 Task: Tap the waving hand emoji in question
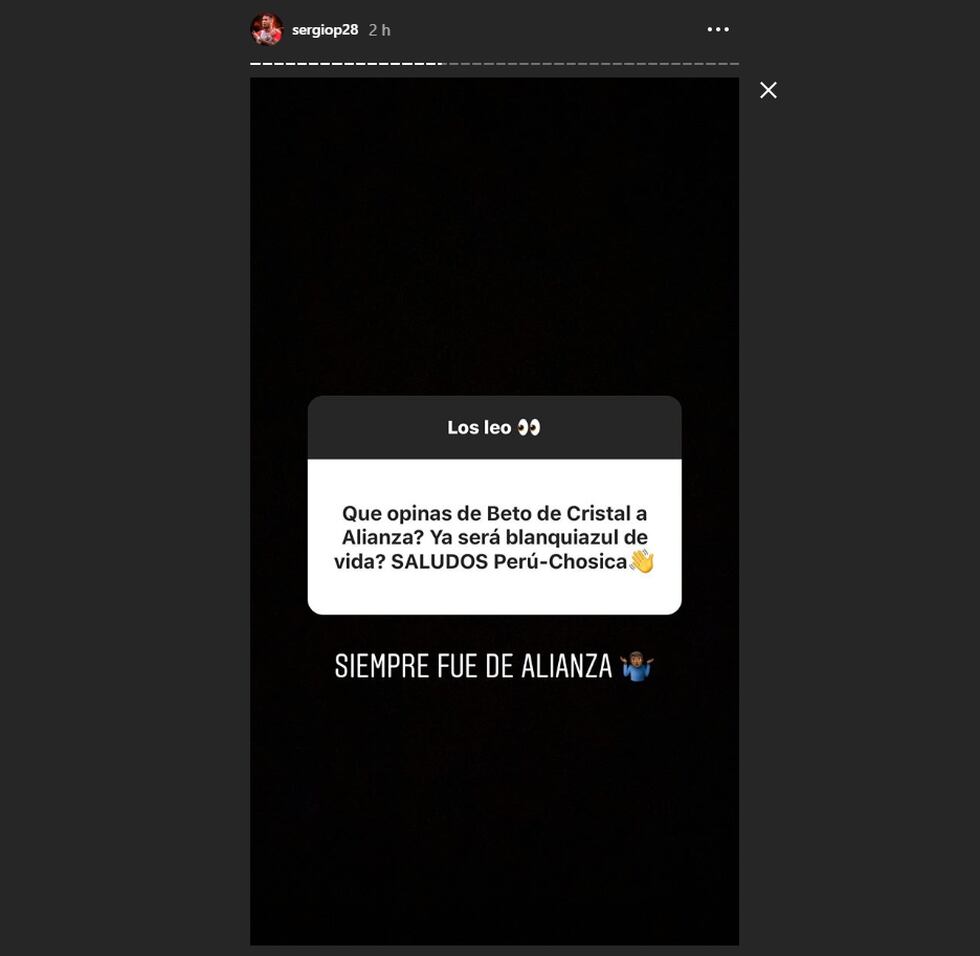(x=642, y=561)
